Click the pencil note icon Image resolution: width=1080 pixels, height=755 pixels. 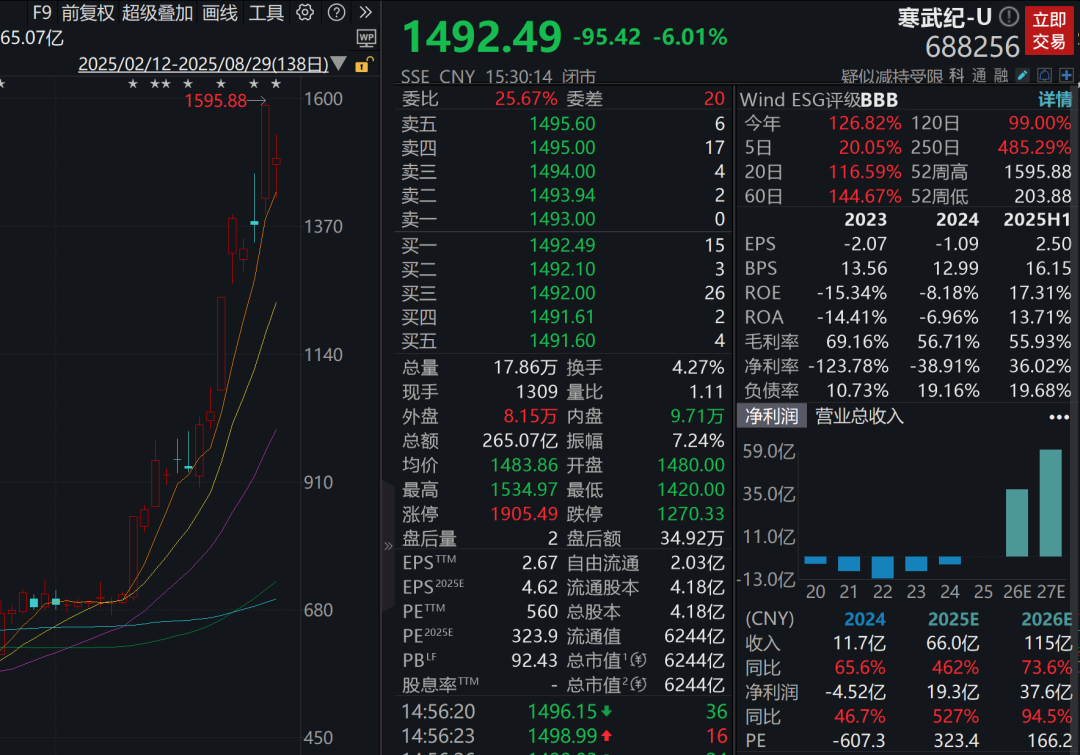(x=1023, y=75)
